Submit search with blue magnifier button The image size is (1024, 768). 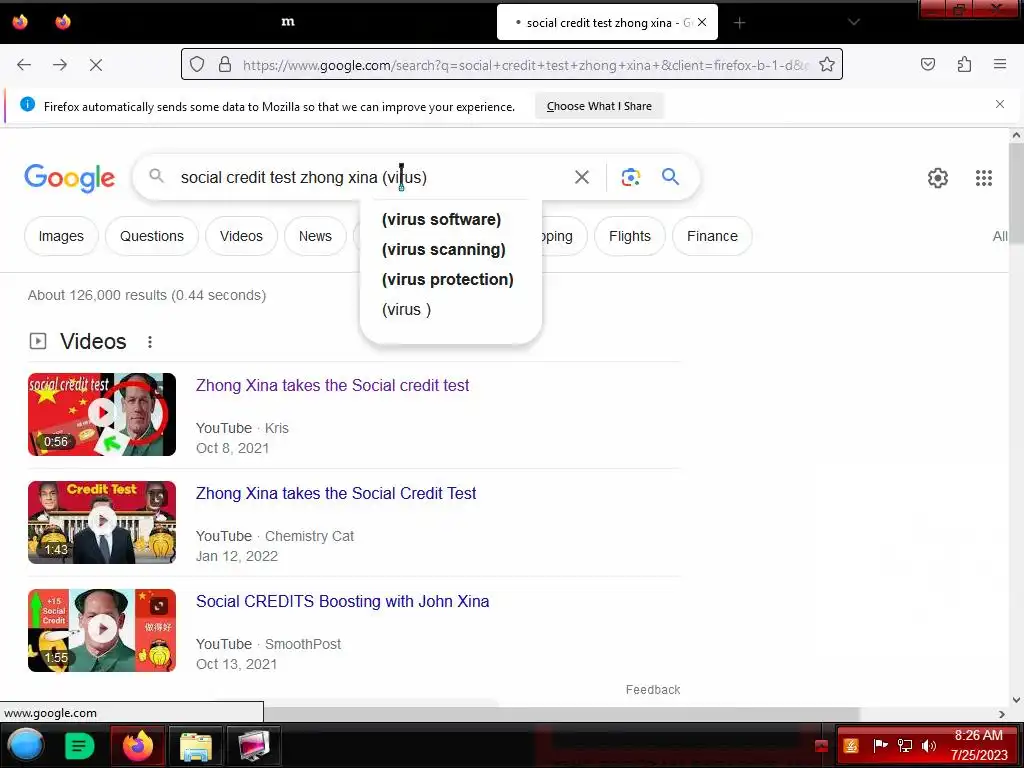[670, 176]
